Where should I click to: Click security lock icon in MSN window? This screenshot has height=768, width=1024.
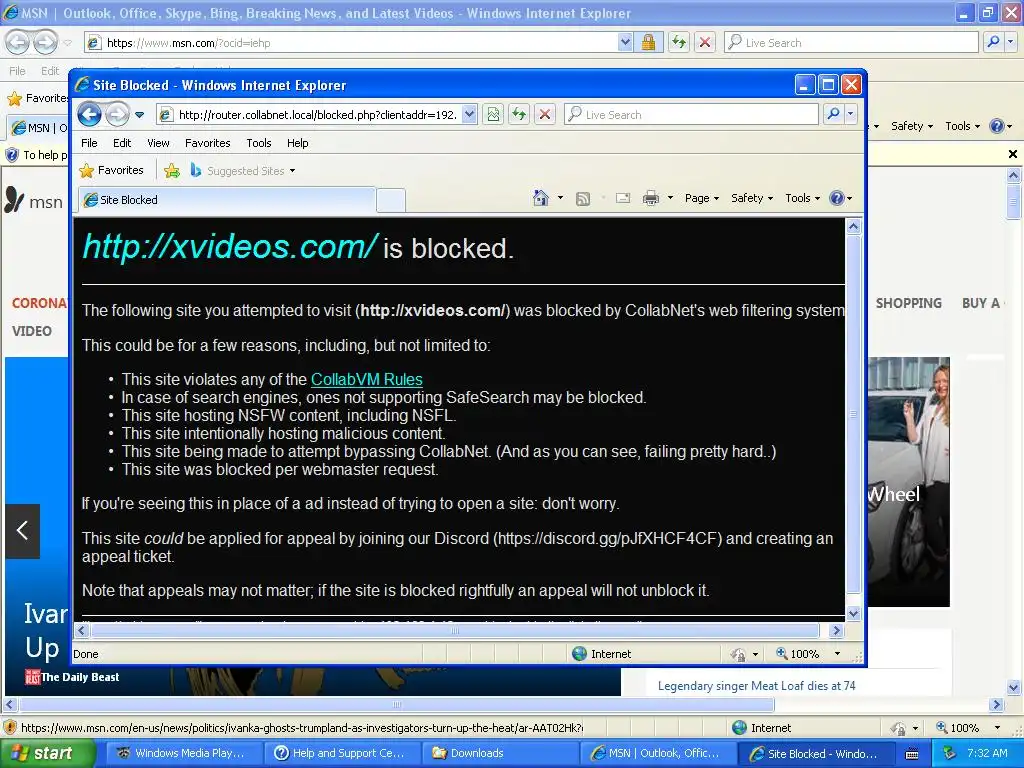[648, 43]
